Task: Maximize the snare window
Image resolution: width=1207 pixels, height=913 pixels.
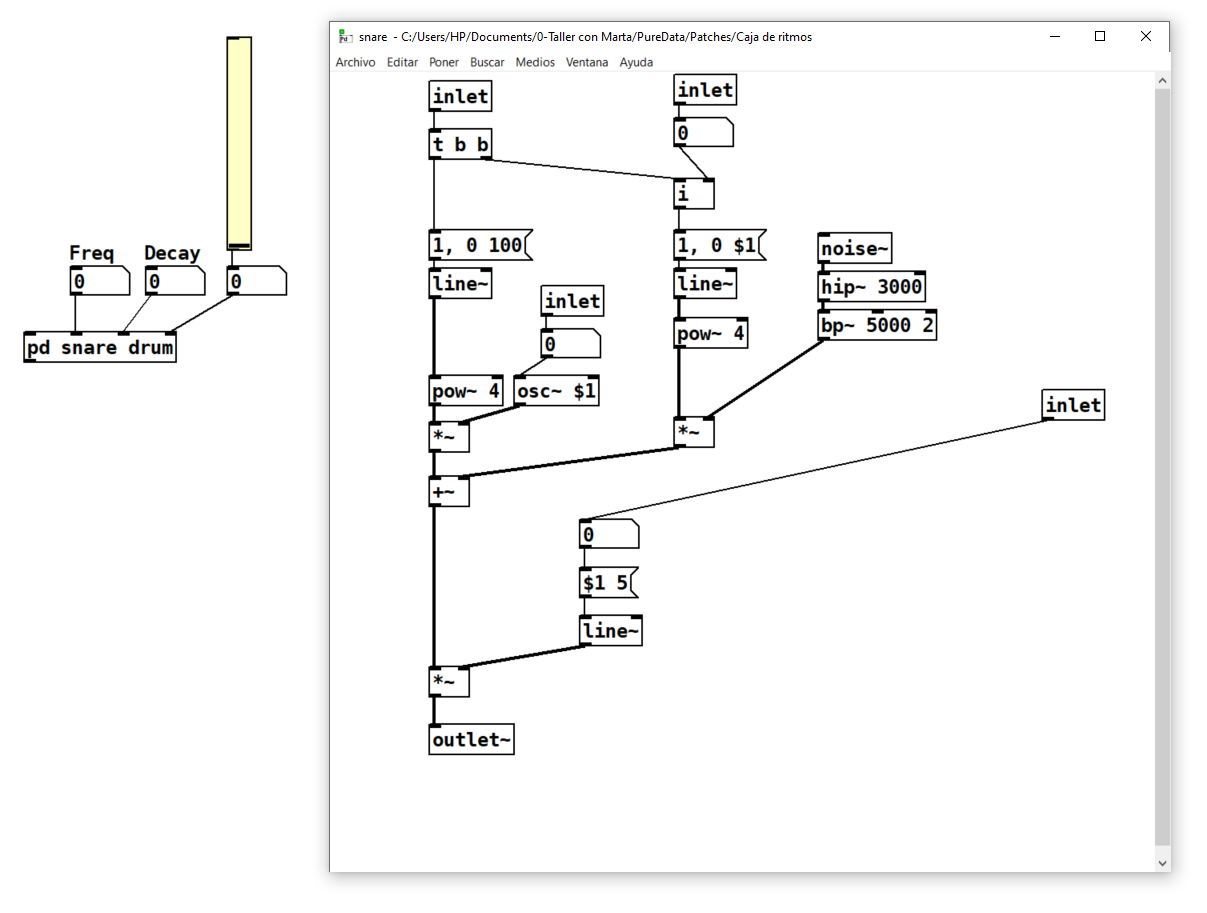Action: pos(1100,36)
